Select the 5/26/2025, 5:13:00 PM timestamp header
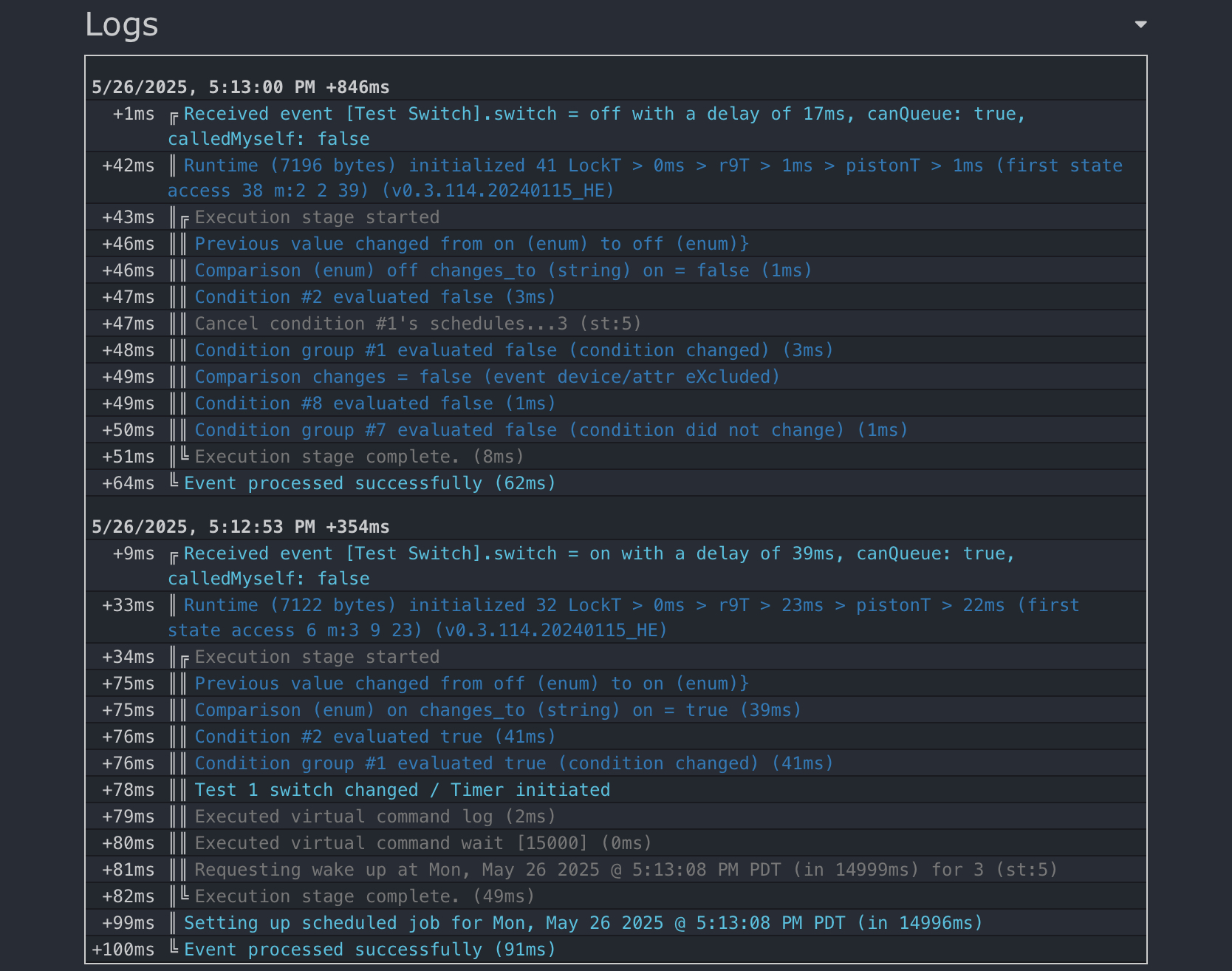Image resolution: width=1232 pixels, height=971 pixels. tap(240, 87)
